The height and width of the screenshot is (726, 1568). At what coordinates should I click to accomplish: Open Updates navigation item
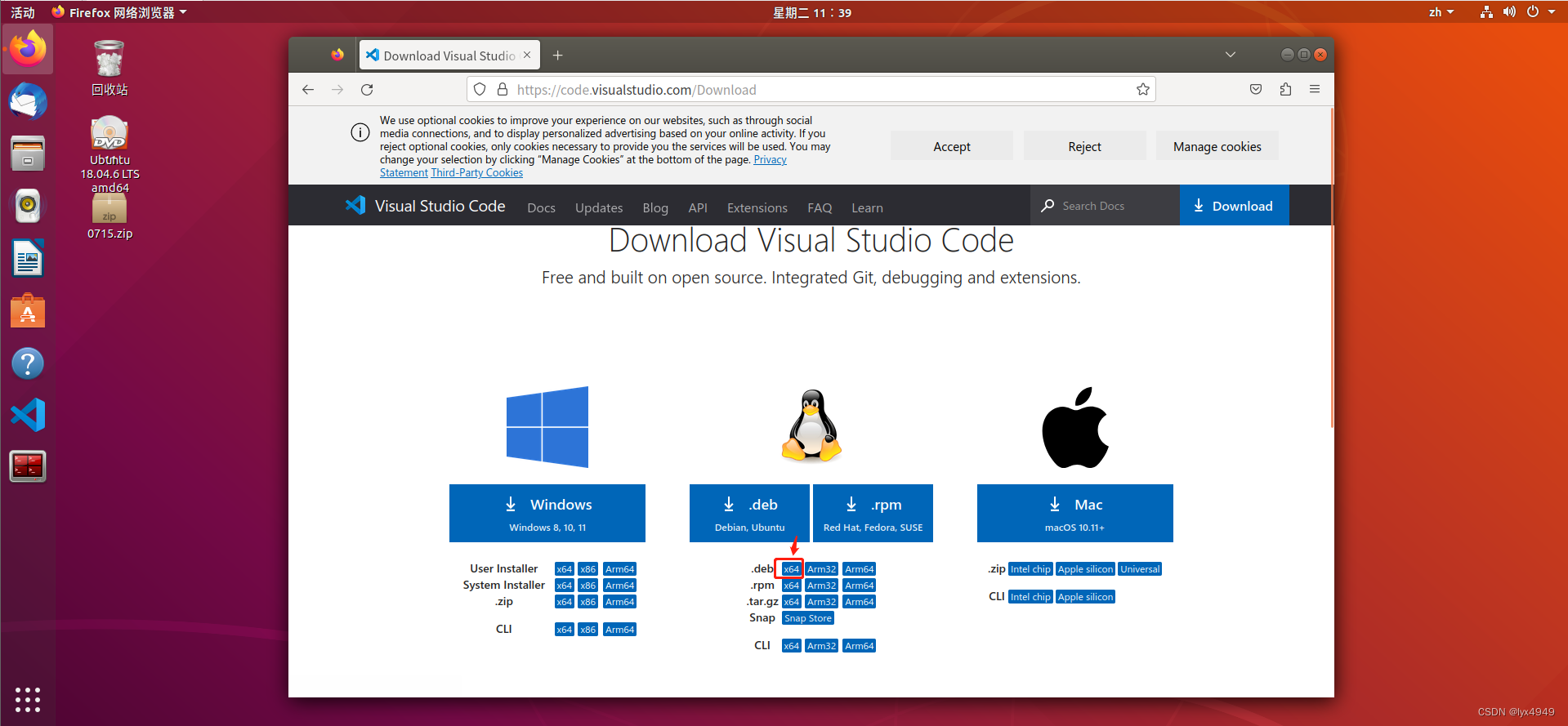pyautogui.click(x=599, y=207)
